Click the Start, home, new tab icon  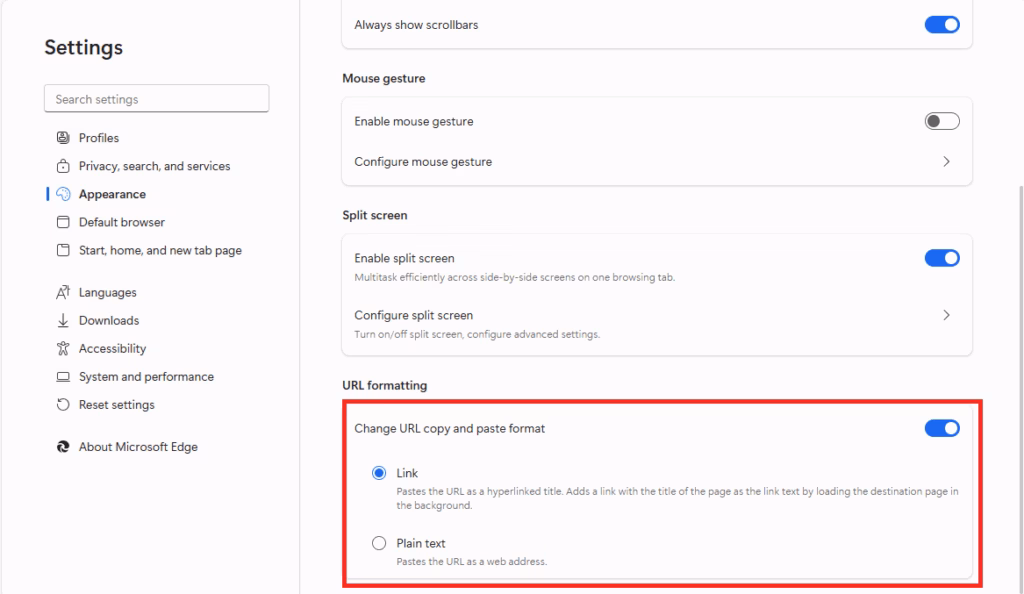tap(63, 250)
